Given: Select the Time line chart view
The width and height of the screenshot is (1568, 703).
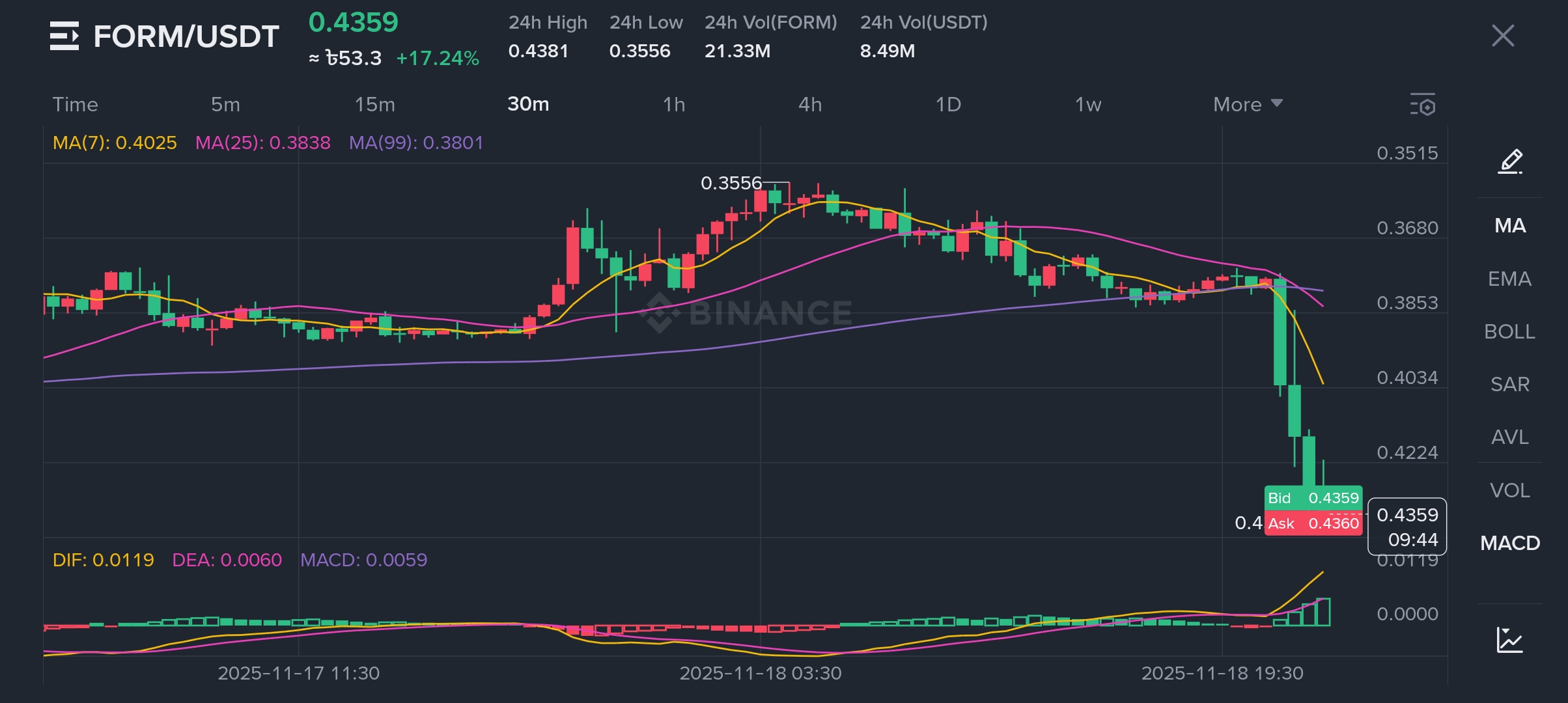Looking at the screenshot, I should (x=75, y=104).
